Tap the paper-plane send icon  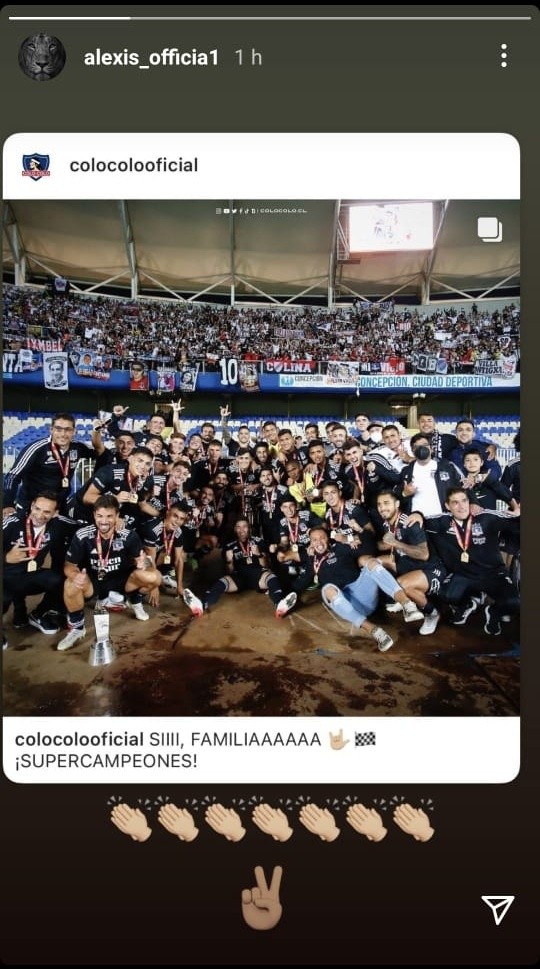click(x=498, y=910)
